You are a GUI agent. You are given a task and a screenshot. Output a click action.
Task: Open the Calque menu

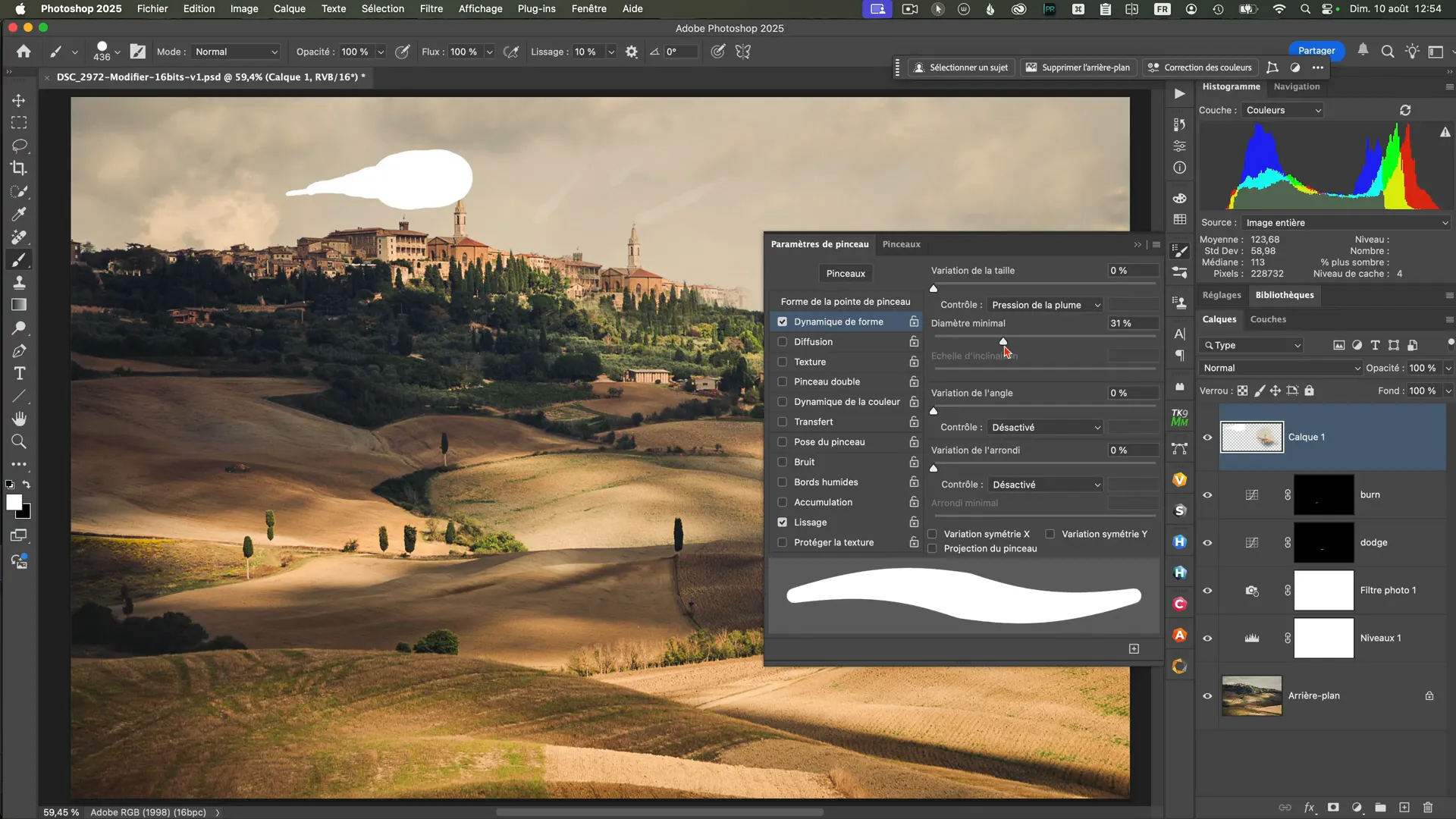(289, 8)
